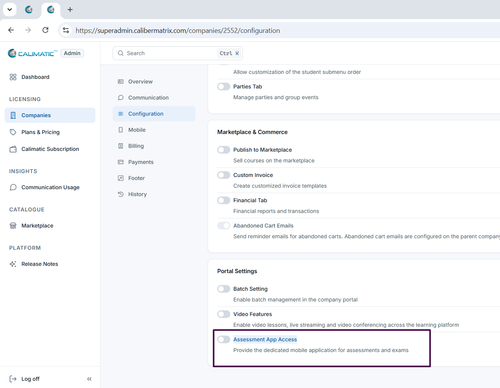The image size is (500, 388).
Task: Turn on the Financial Tab toggle
Action: (223, 200)
